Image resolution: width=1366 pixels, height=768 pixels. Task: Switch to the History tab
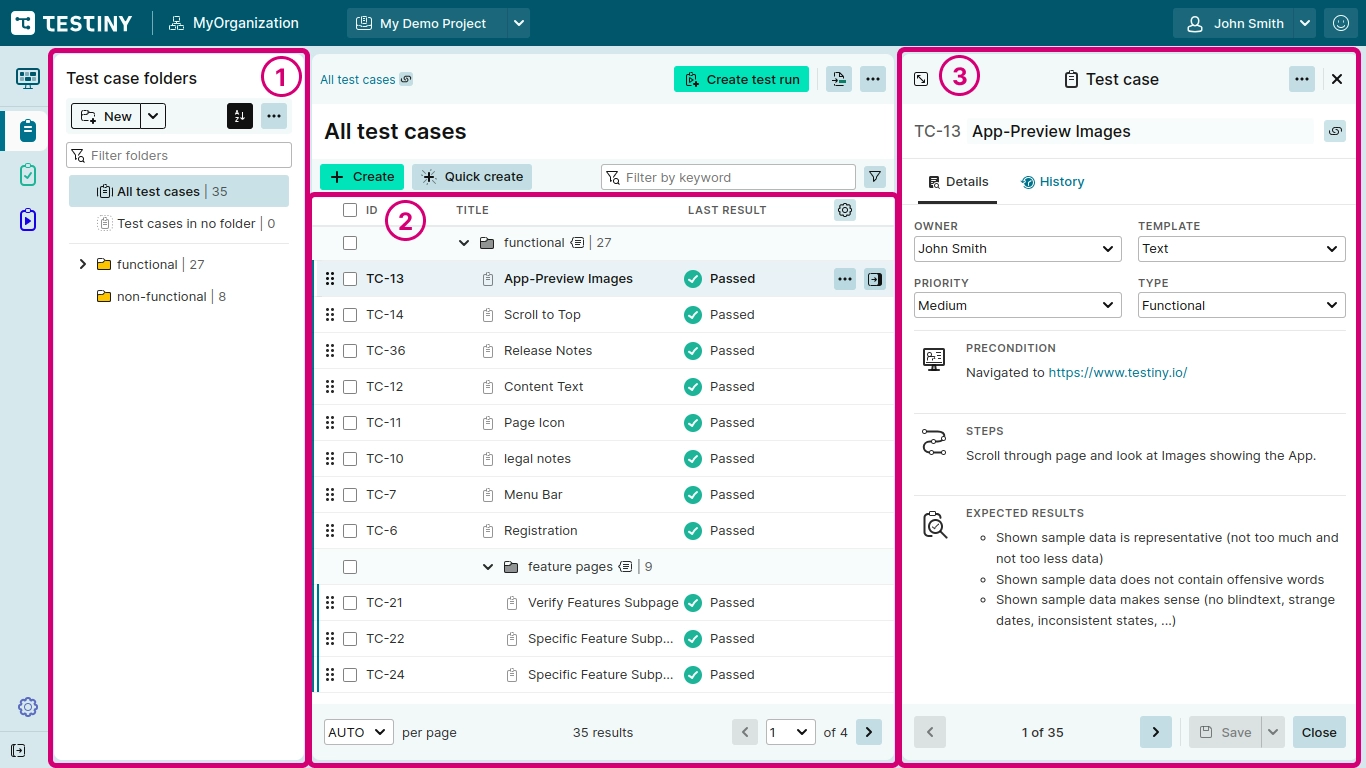(1053, 182)
